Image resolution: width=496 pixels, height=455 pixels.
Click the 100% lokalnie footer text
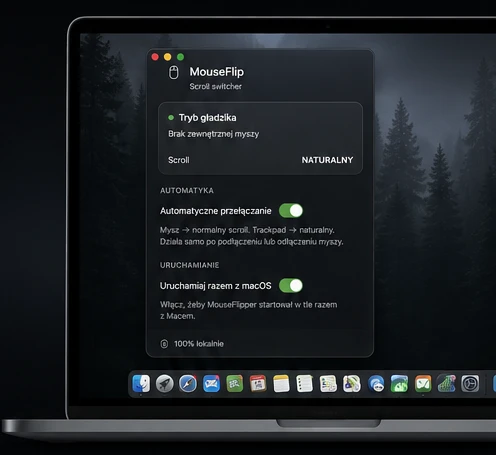tap(199, 344)
